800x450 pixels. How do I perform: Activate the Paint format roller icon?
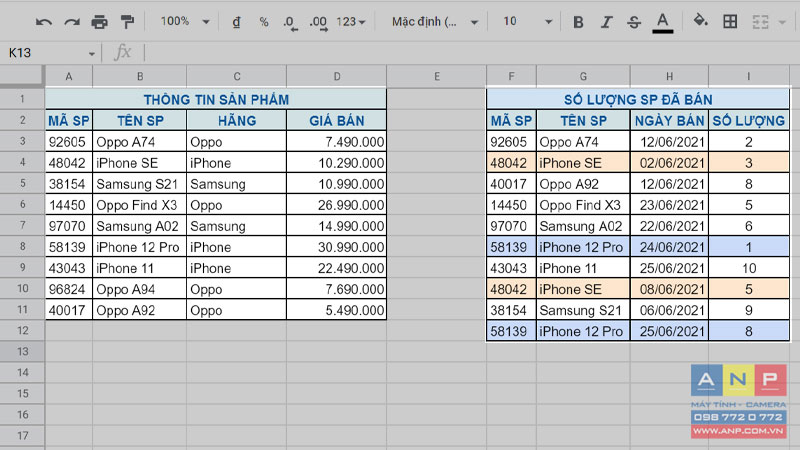coord(127,22)
